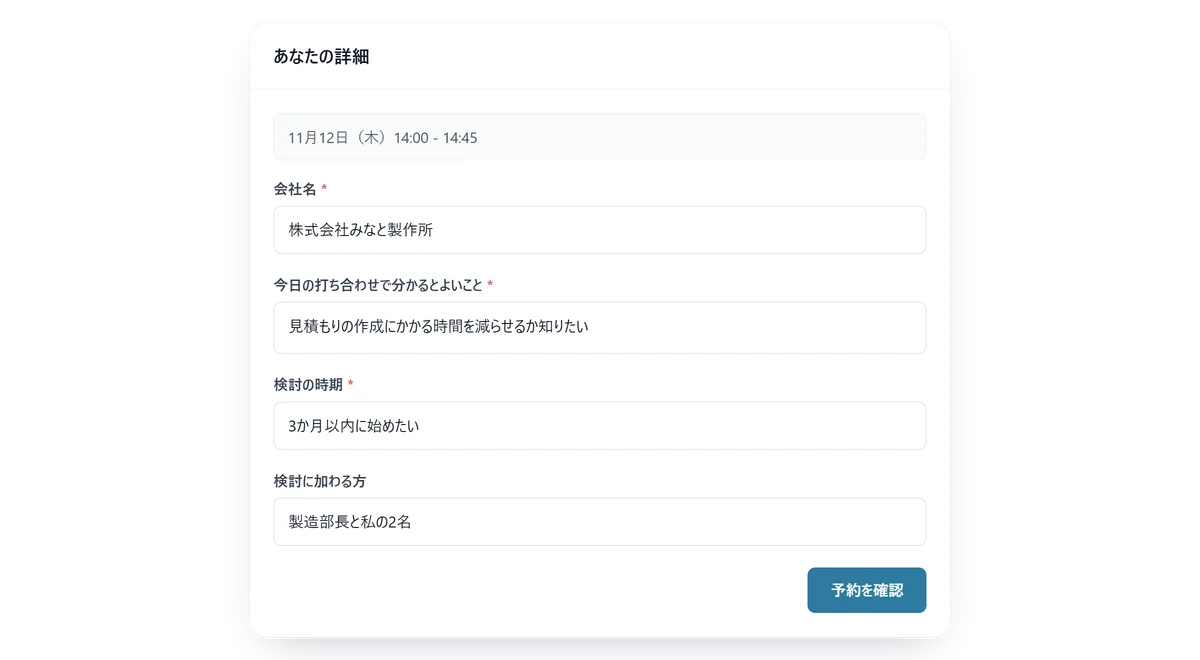
Task: Click the 会社名 label
Action: (295, 189)
